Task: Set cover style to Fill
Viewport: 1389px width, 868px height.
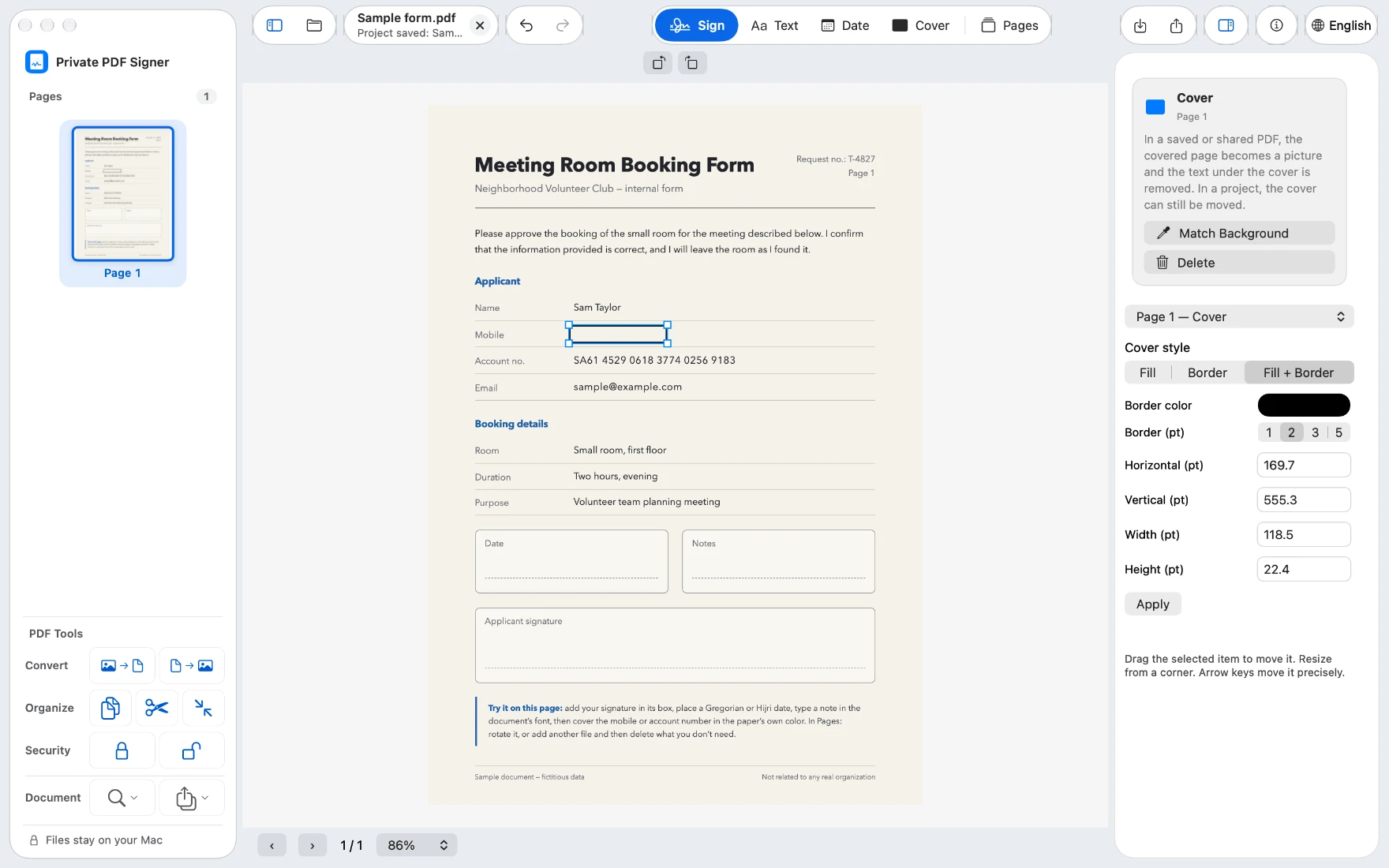Action: tap(1148, 372)
